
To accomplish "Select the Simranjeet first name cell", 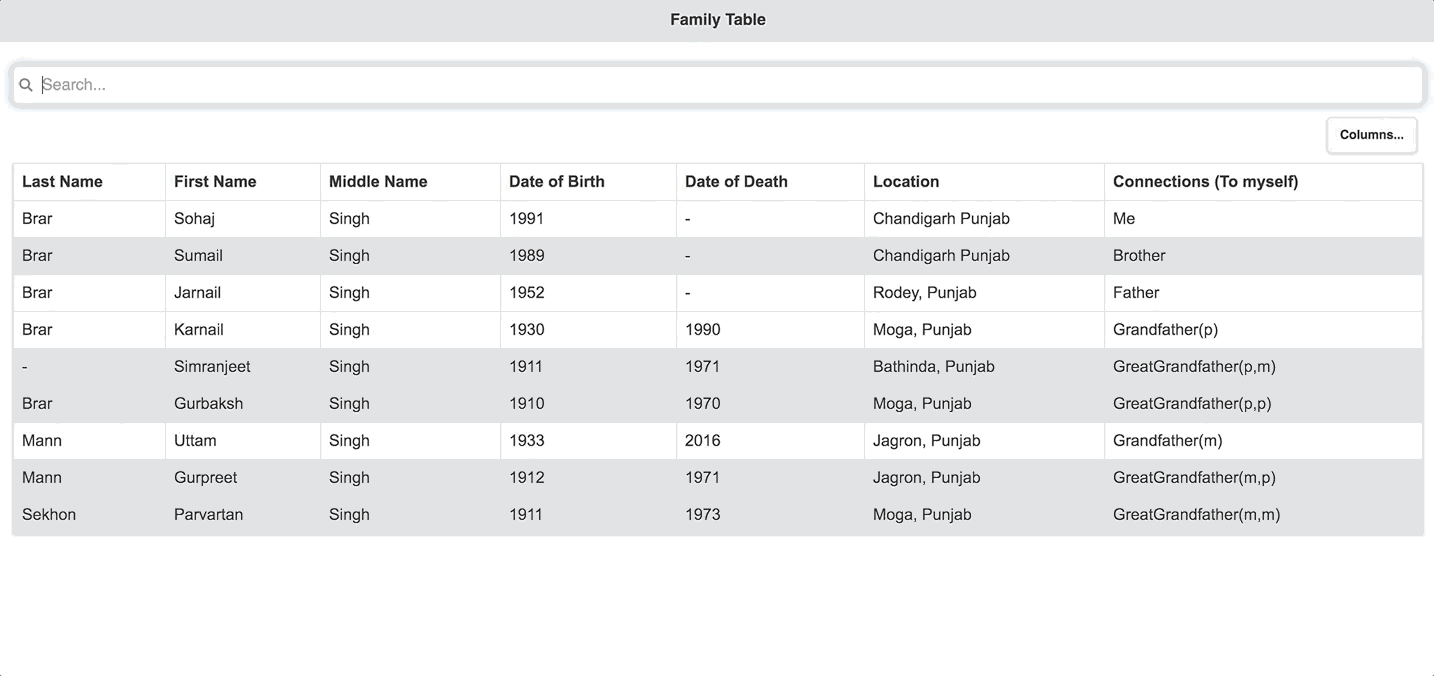I will 212,367.
